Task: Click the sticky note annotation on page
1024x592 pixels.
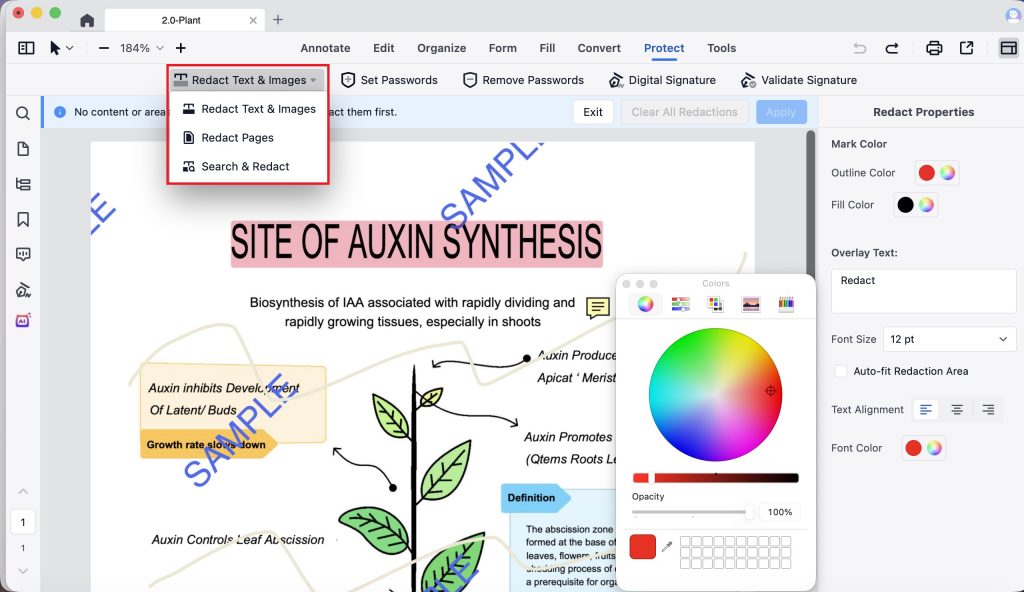Action: click(x=598, y=307)
